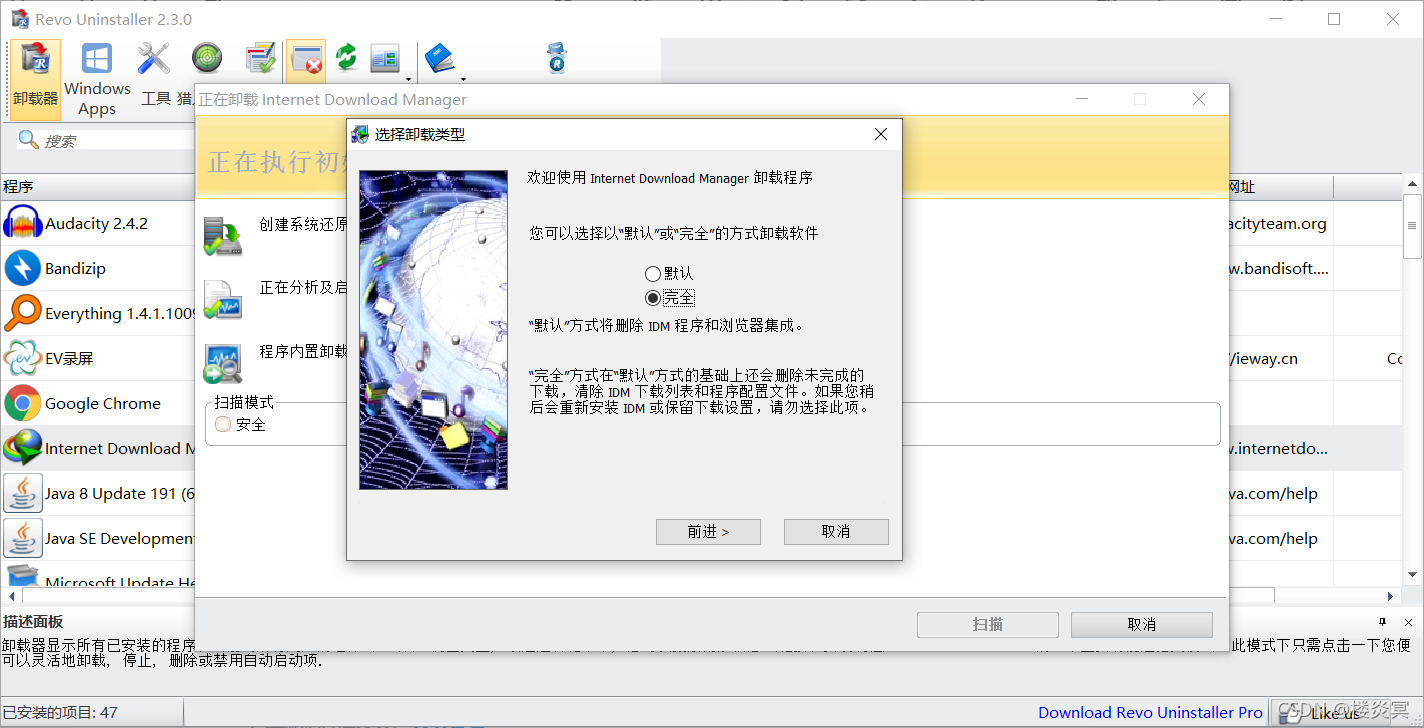Select the Everything search icon
This screenshot has width=1424, height=728.
click(x=22, y=313)
